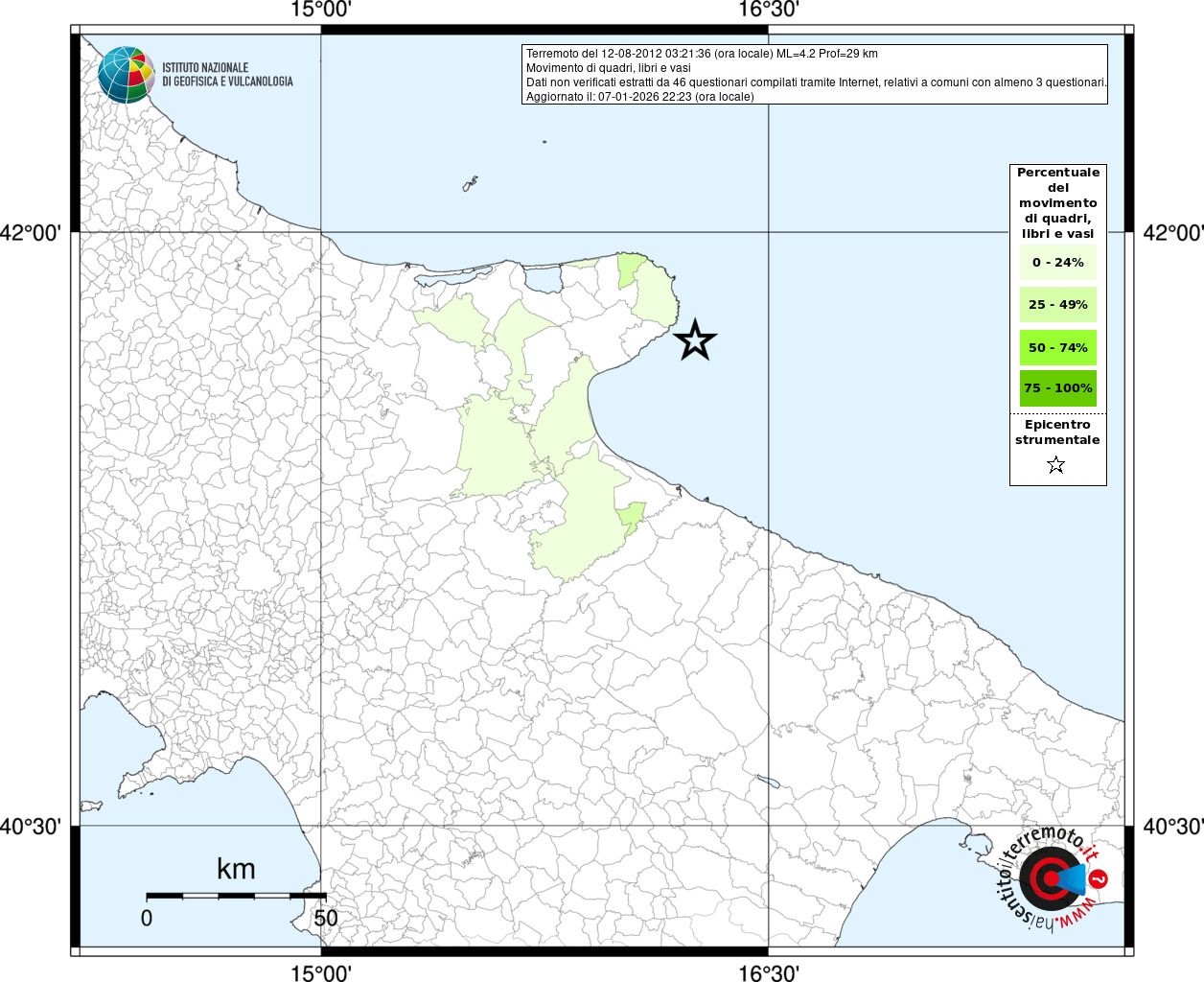
Task: Click the right 42°00' latitude label
Action: pyautogui.click(x=1173, y=233)
